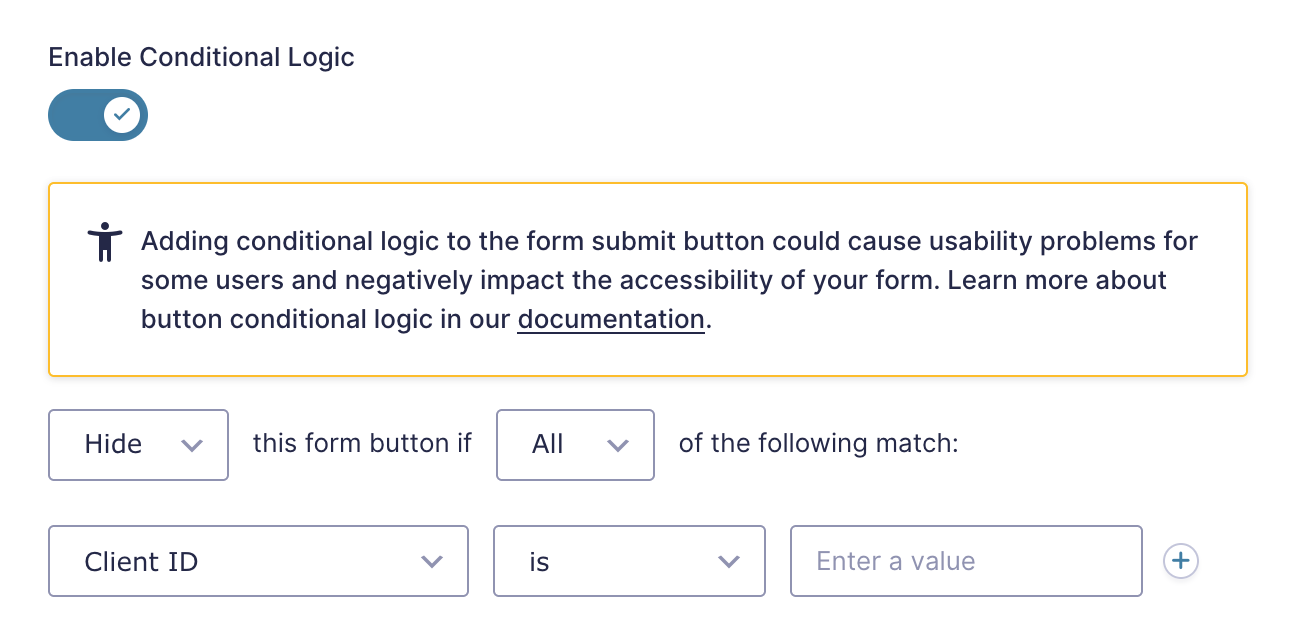Click the blue track of the conditional logic switch
Screen dimensions: 1296x642
pos(75,115)
